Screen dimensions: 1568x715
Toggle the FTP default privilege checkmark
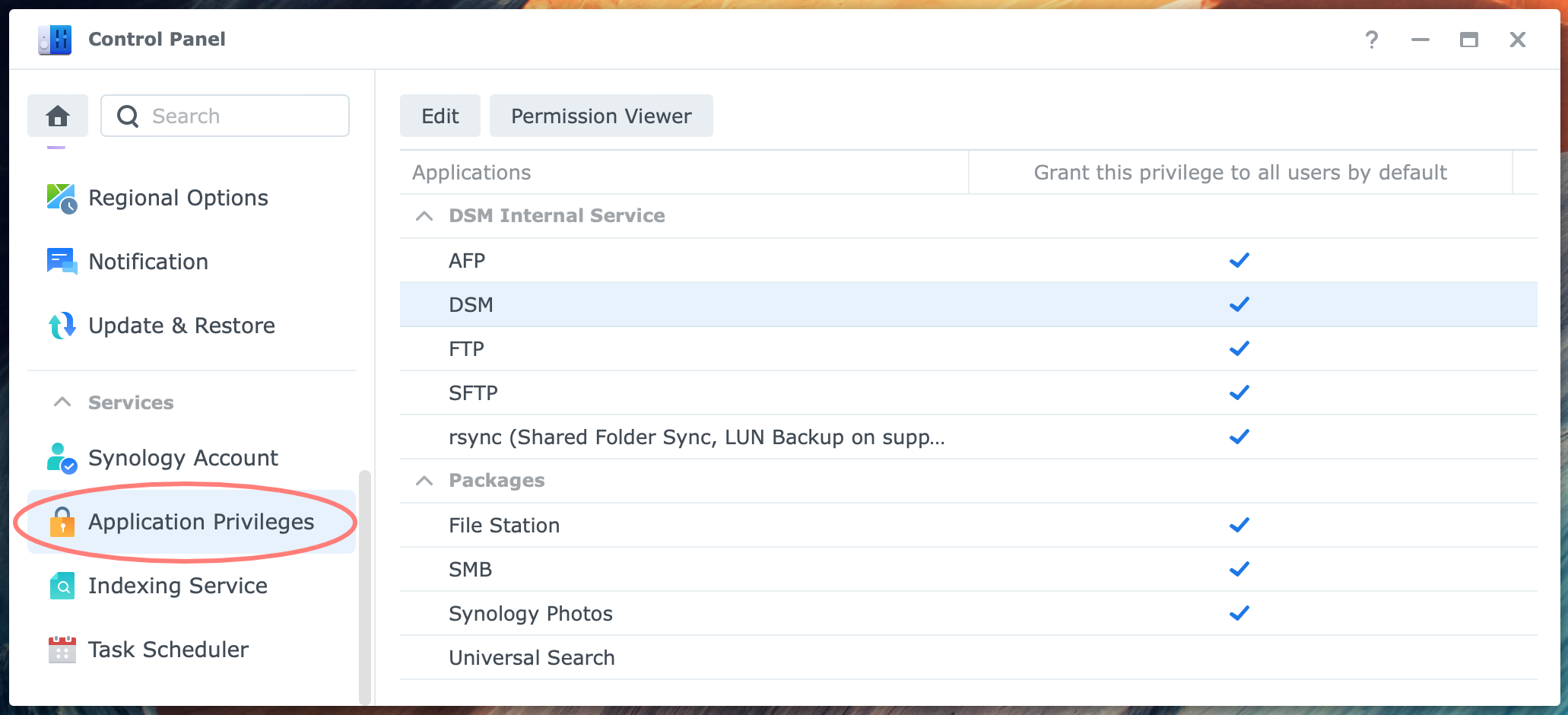1239,348
